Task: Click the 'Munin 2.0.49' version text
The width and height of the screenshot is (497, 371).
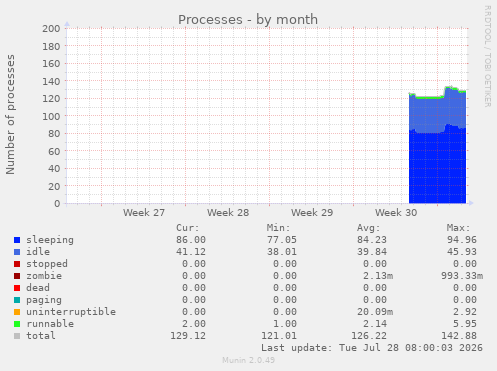Action: tap(248, 360)
